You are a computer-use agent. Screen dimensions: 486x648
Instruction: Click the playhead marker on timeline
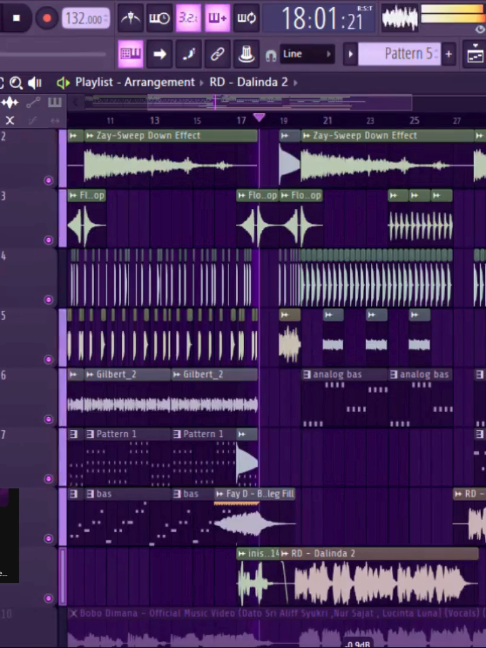[259, 118]
